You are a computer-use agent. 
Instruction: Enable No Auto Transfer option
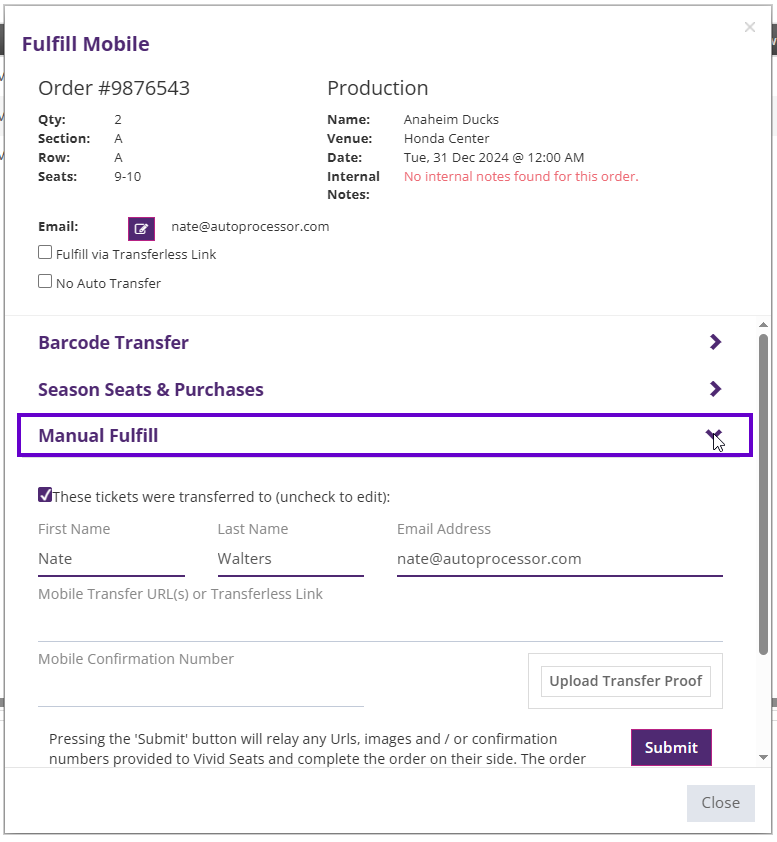click(x=44, y=282)
